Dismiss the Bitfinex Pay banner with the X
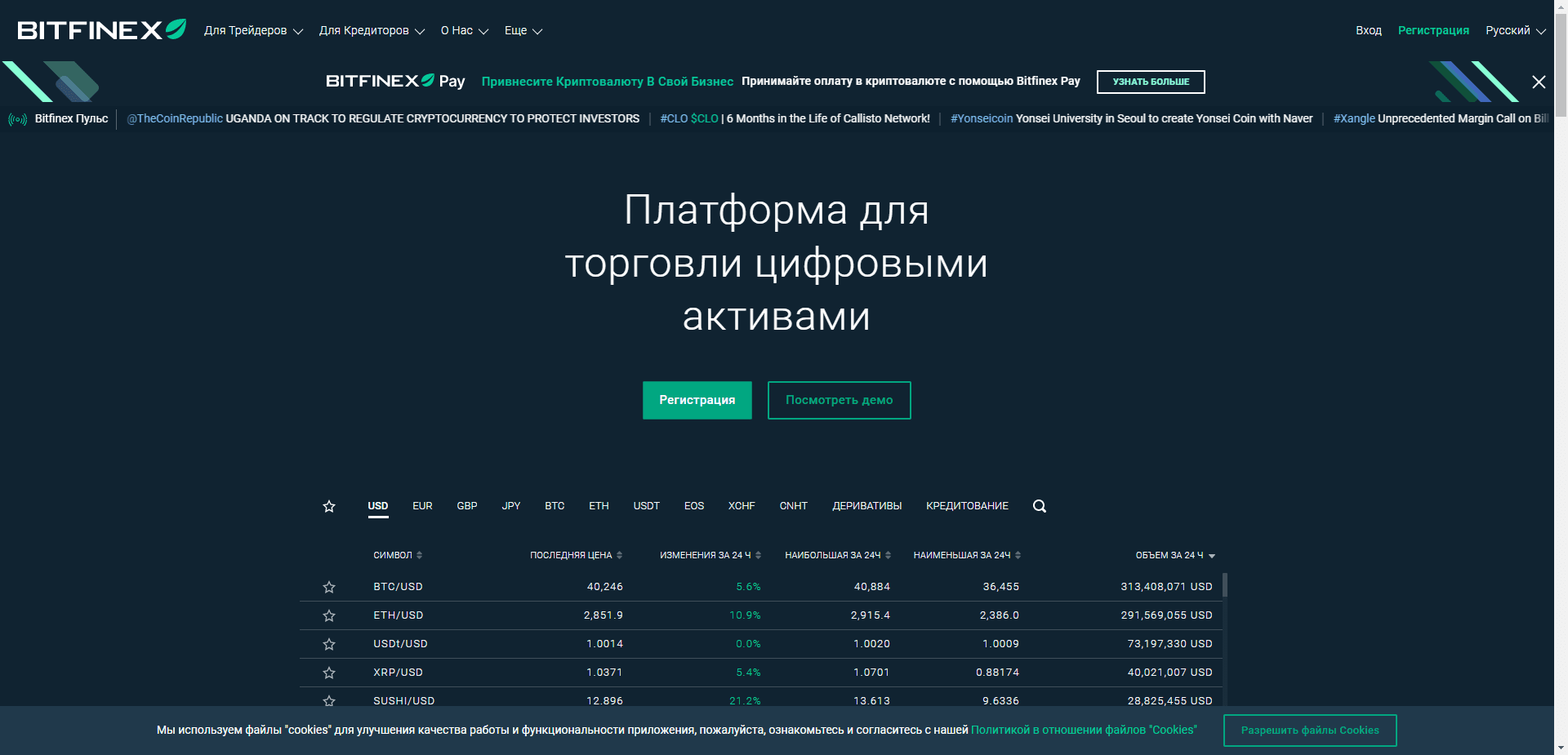Viewport: 1568px width, 755px height. pyautogui.click(x=1539, y=82)
